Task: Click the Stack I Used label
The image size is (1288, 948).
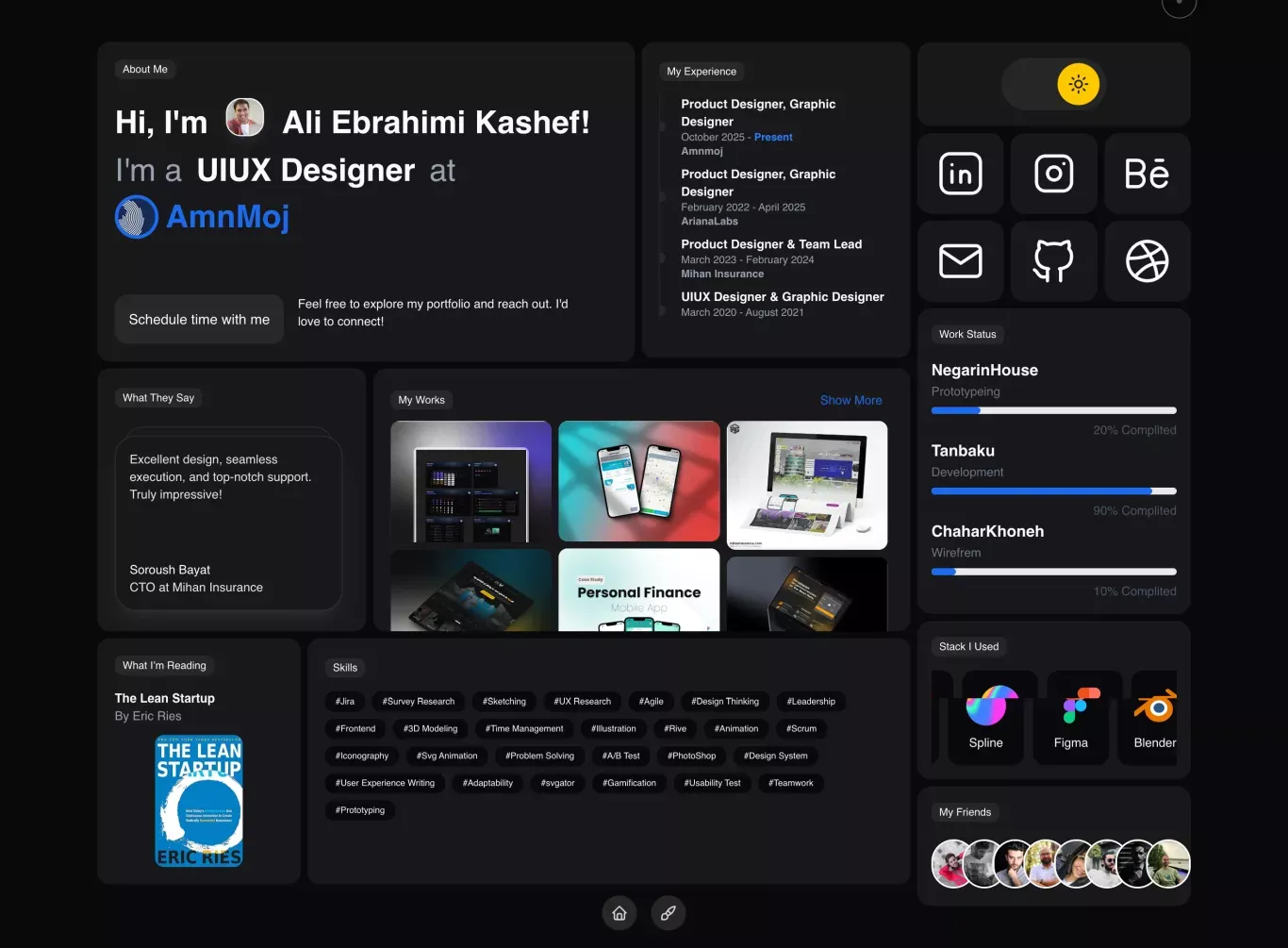Action: coord(968,647)
